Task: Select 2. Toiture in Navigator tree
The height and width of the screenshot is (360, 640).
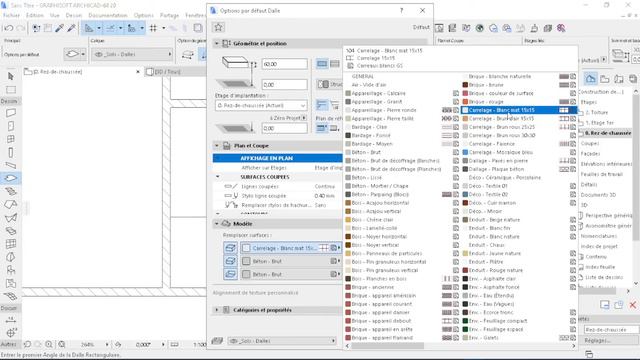Action: pyautogui.click(x=597, y=112)
